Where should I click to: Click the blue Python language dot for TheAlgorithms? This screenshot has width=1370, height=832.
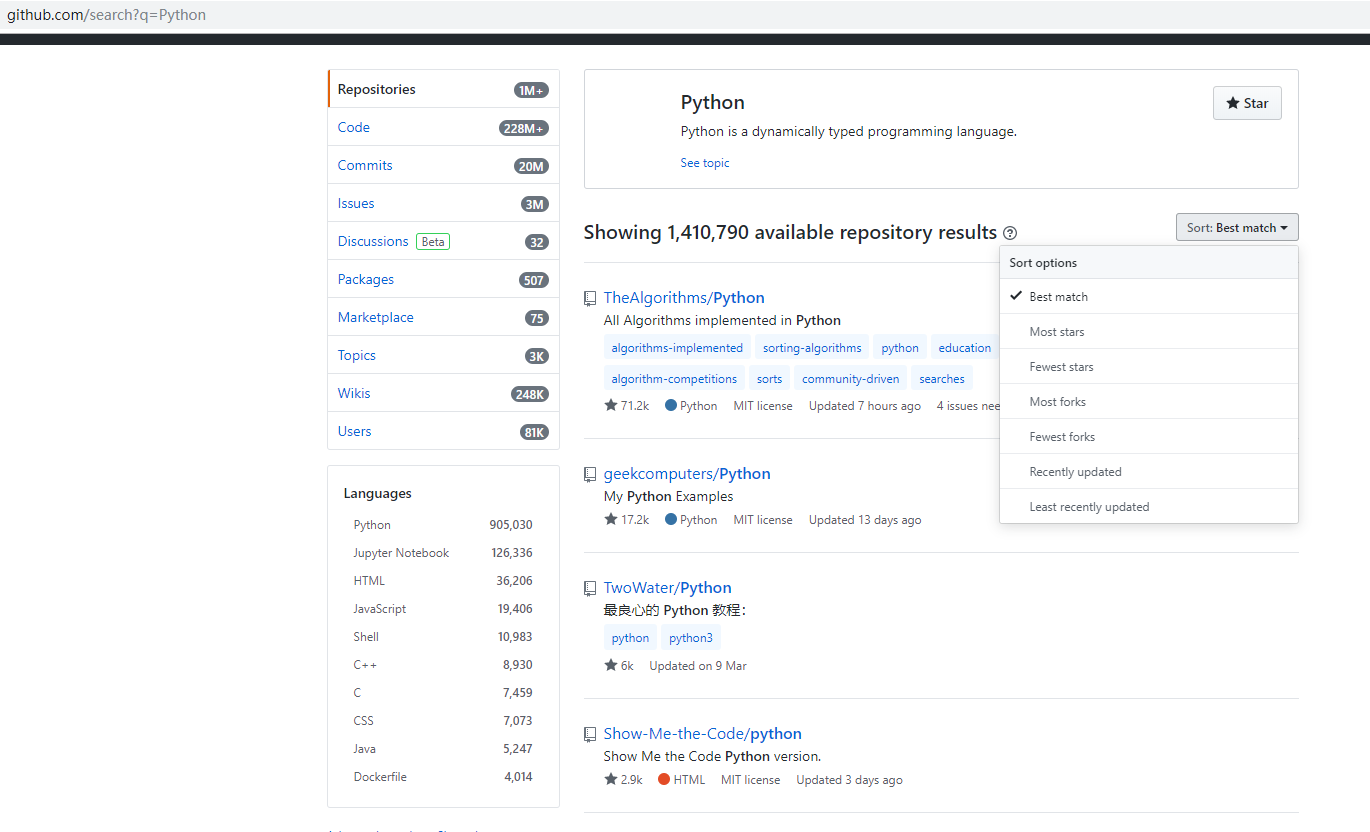[671, 405]
